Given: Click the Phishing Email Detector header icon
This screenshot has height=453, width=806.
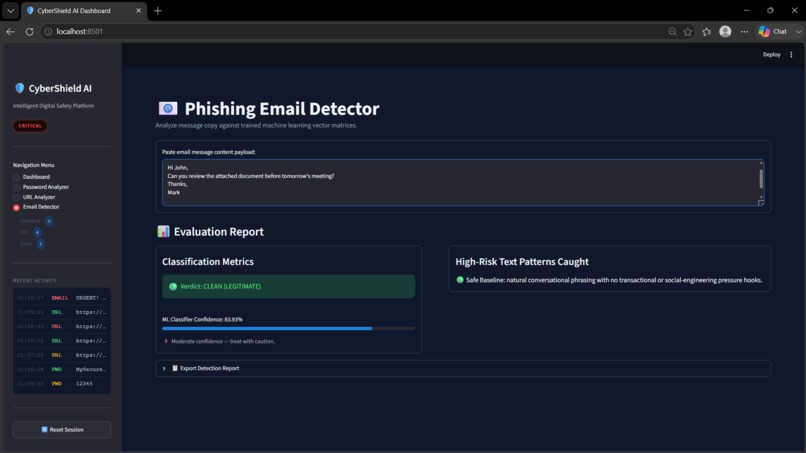Looking at the screenshot, I should tap(168, 108).
